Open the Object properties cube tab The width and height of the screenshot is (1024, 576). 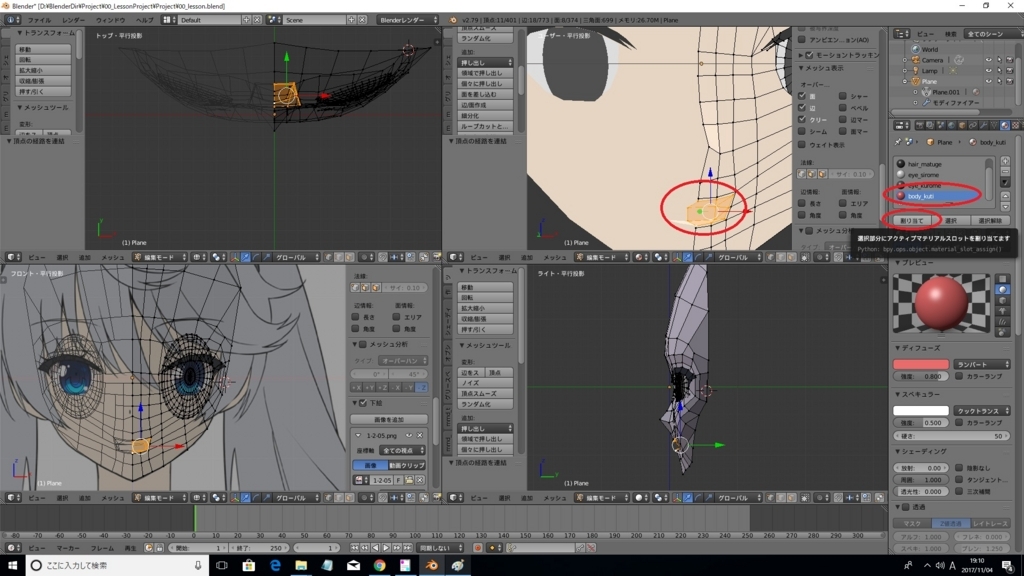point(962,125)
